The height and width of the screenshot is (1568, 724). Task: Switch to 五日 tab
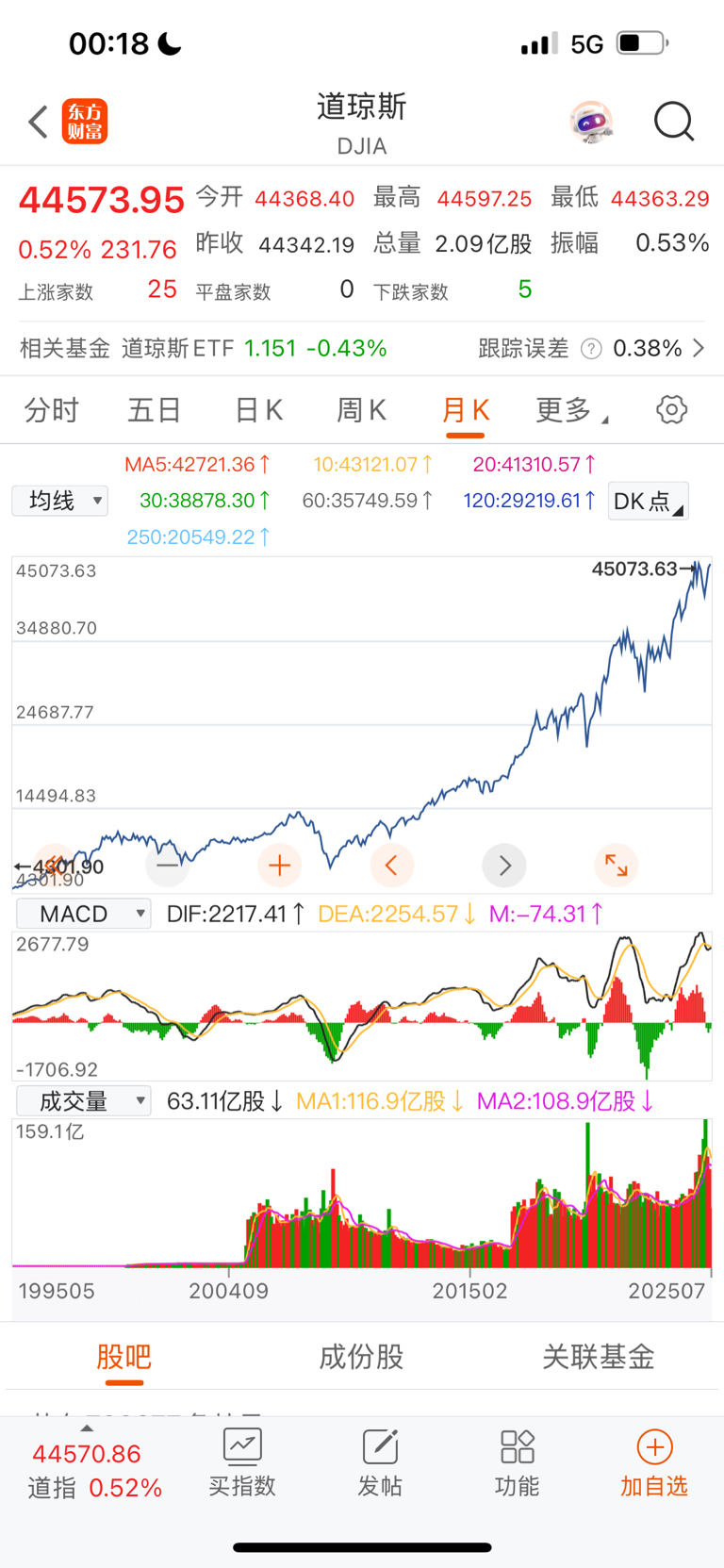pos(155,410)
